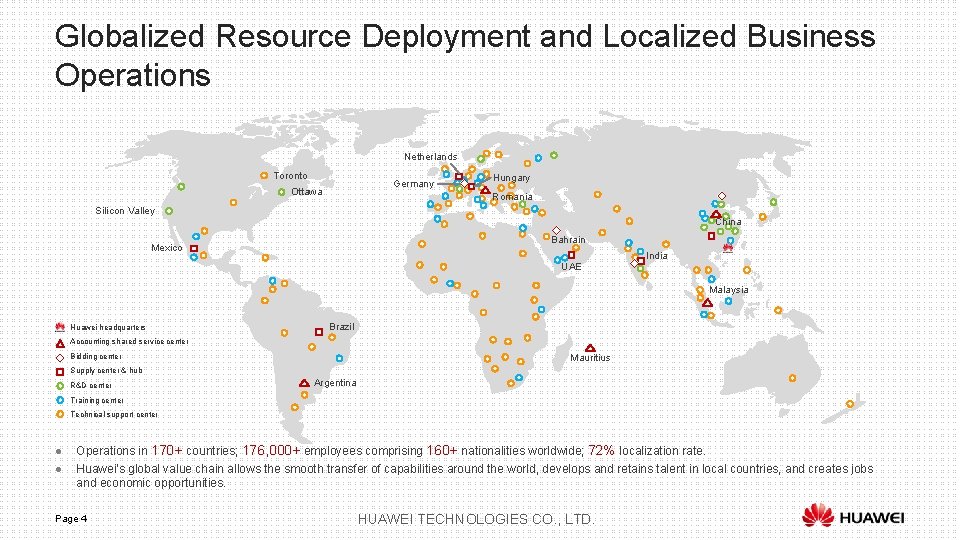Click the red square marker beside Mexico
This screenshot has height=540, width=960.
pos(193,249)
